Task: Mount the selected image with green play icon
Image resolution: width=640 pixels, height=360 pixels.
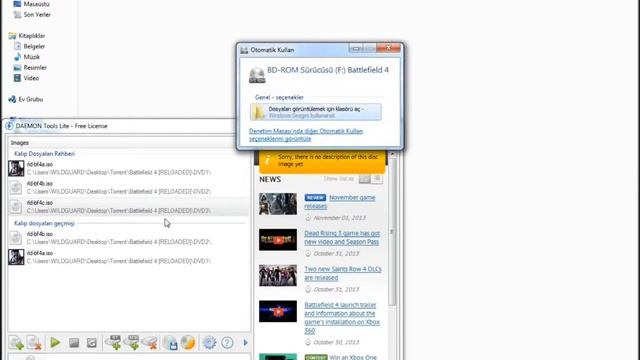Action: click(55, 342)
